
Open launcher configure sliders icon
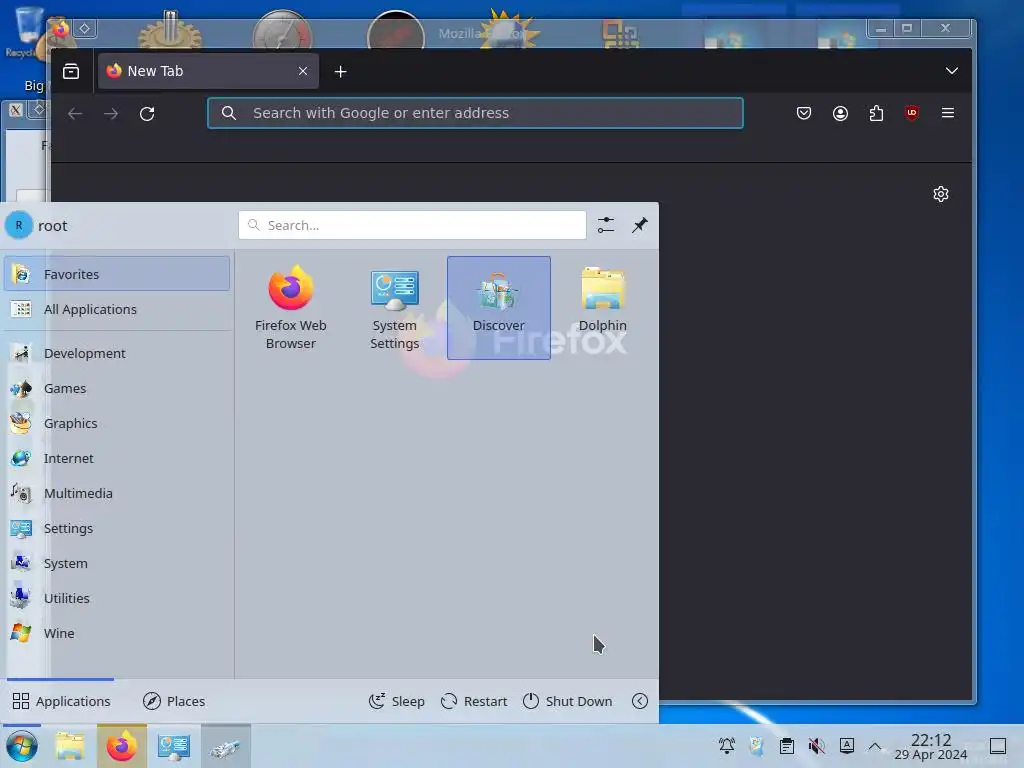pos(606,225)
